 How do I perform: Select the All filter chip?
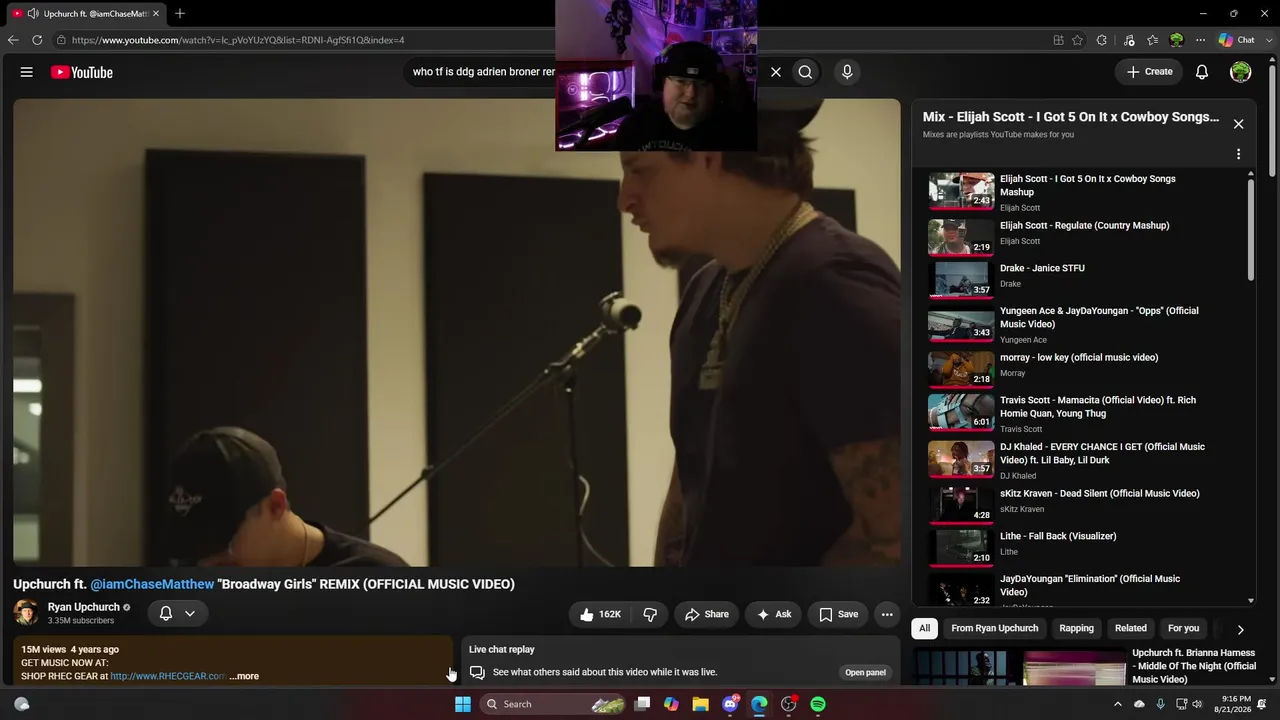click(924, 628)
